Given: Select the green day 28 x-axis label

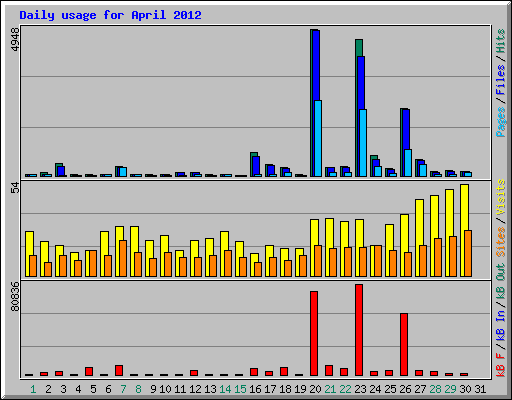Looking at the screenshot, I should coord(435,389).
